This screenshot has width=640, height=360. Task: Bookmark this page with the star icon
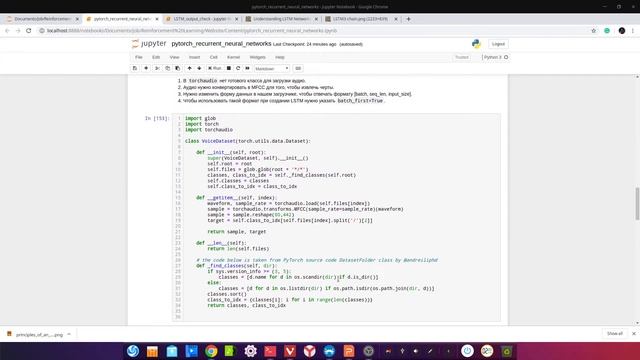point(593,31)
